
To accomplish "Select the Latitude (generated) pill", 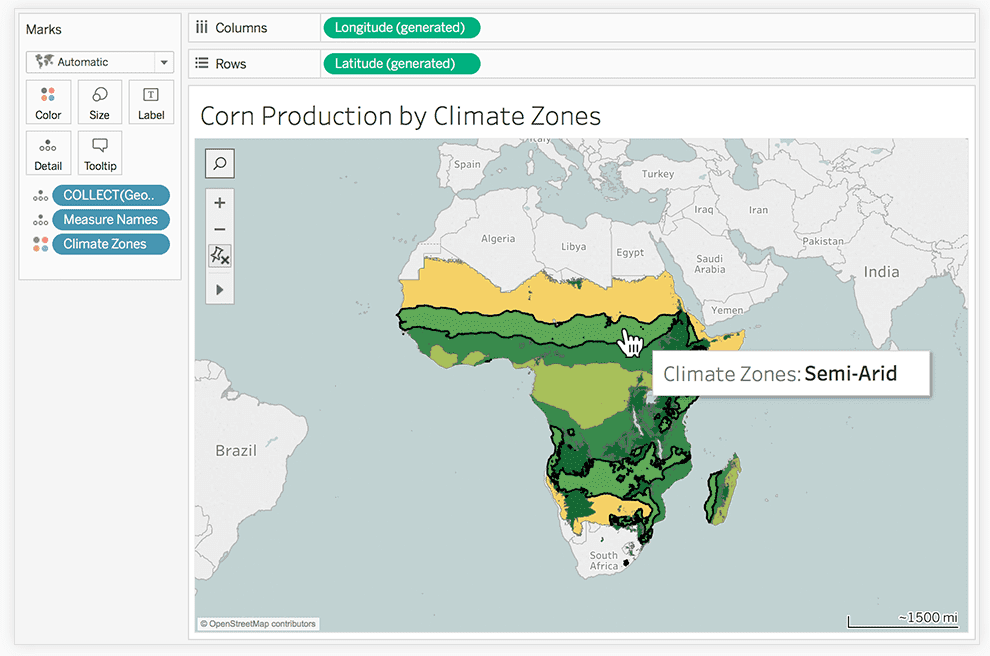I will 400,64.
